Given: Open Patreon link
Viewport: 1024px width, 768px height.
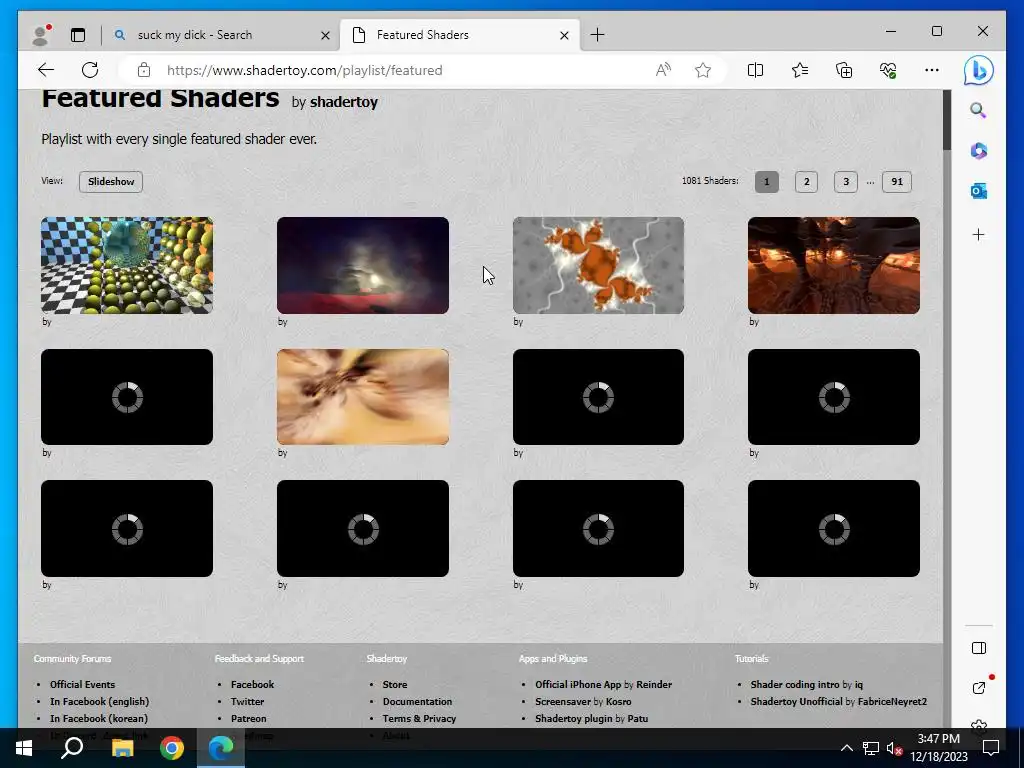Looking at the screenshot, I should pyautogui.click(x=248, y=718).
